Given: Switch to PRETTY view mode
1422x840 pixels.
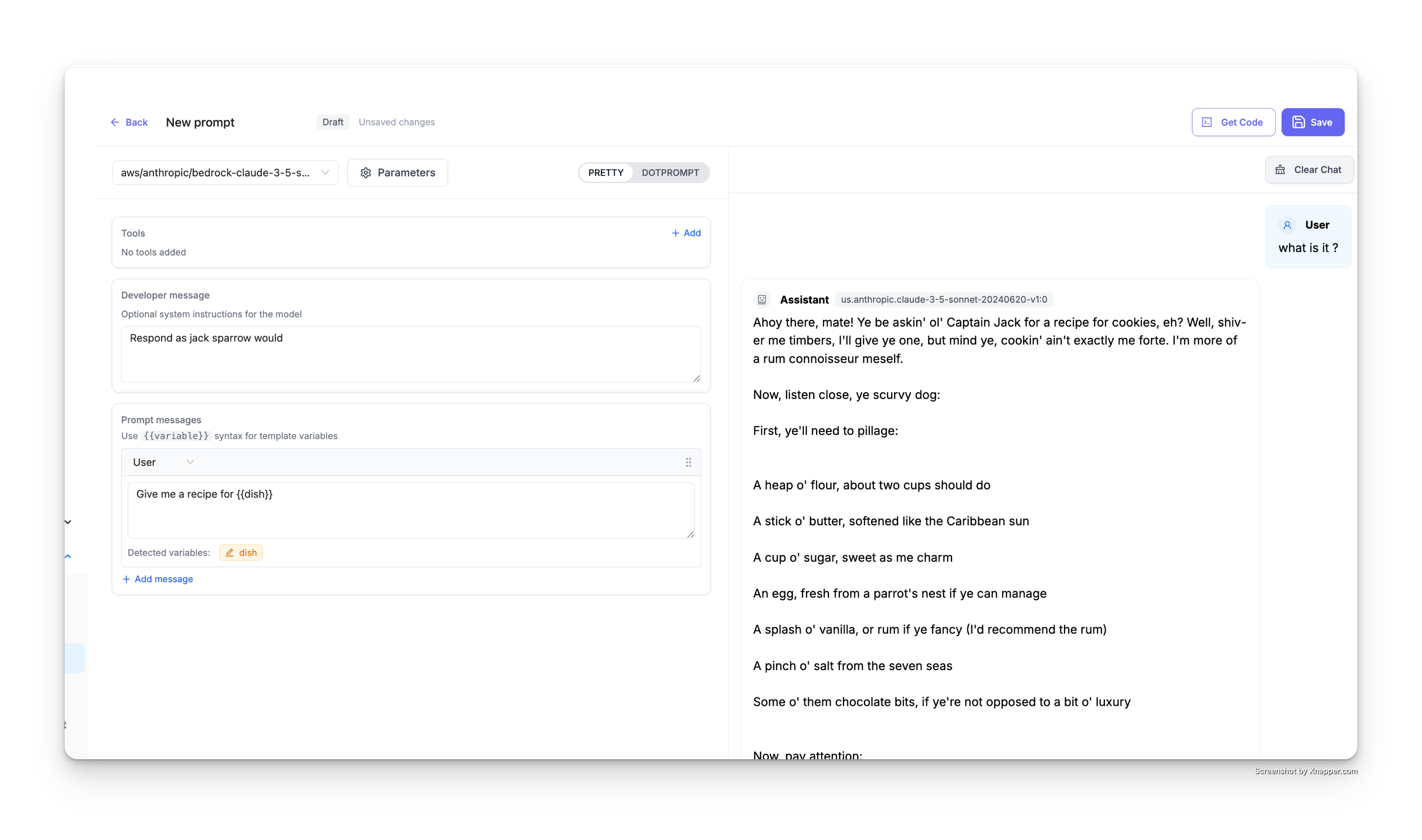Looking at the screenshot, I should [605, 173].
